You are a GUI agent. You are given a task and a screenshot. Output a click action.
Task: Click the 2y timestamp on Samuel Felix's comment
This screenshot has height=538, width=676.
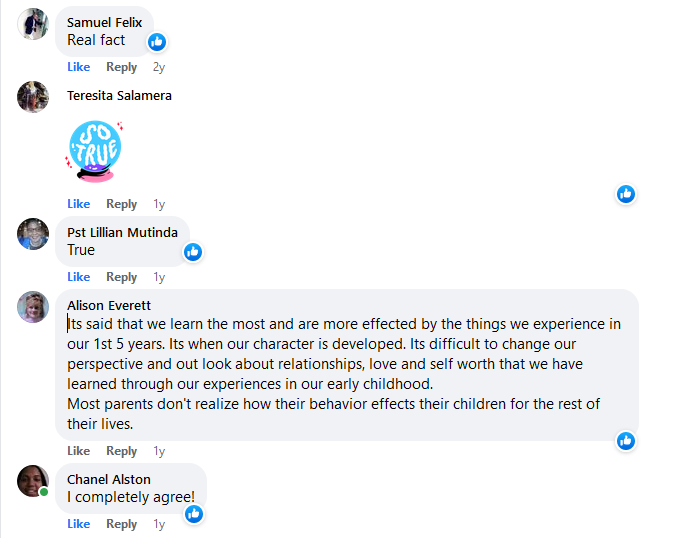coord(158,67)
